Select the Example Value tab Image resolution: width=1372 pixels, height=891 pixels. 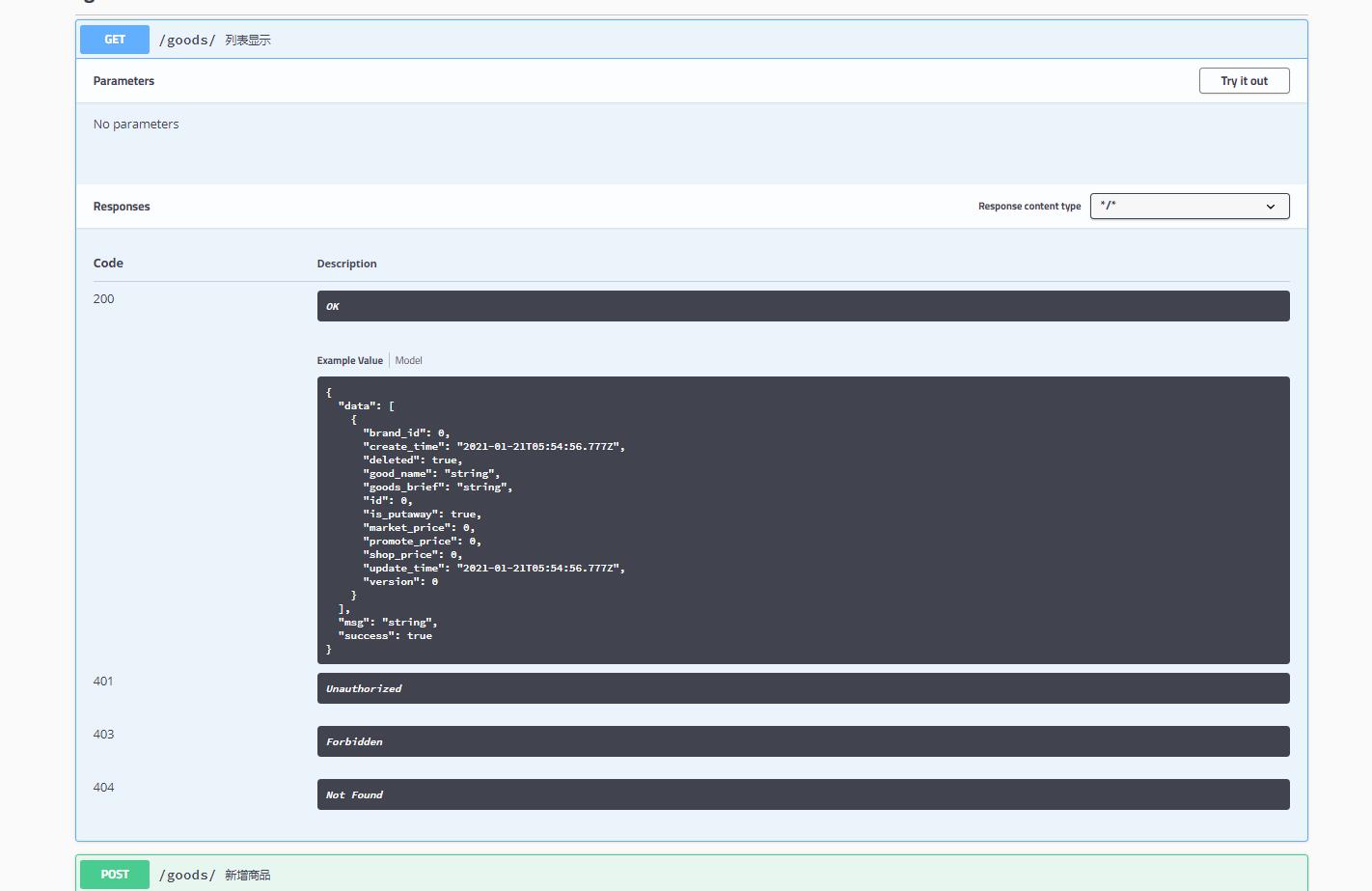pyautogui.click(x=349, y=360)
